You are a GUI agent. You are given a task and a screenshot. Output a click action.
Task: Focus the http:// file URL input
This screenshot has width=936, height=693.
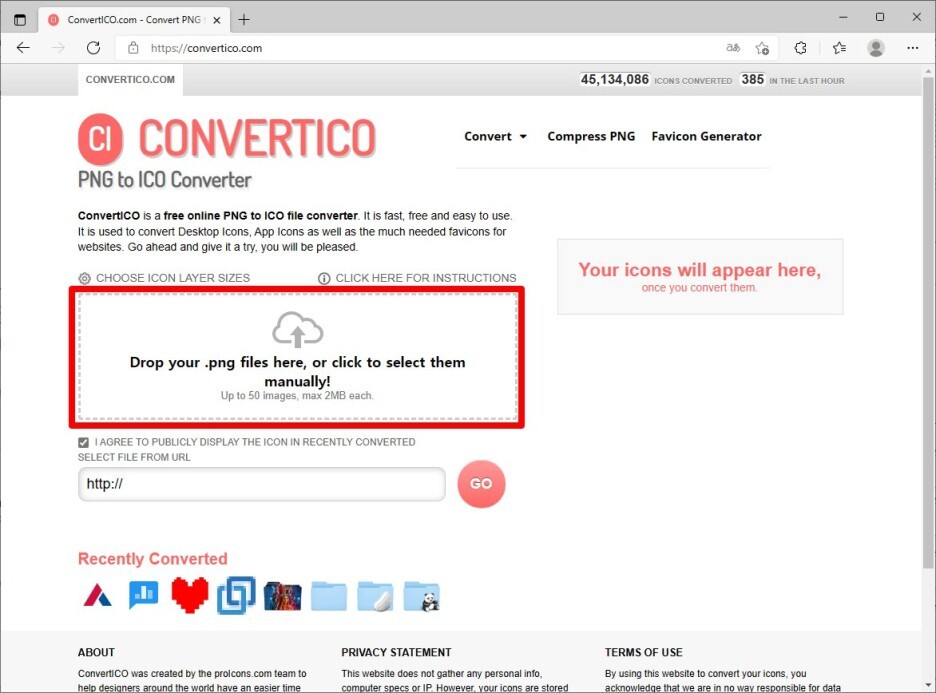point(261,484)
